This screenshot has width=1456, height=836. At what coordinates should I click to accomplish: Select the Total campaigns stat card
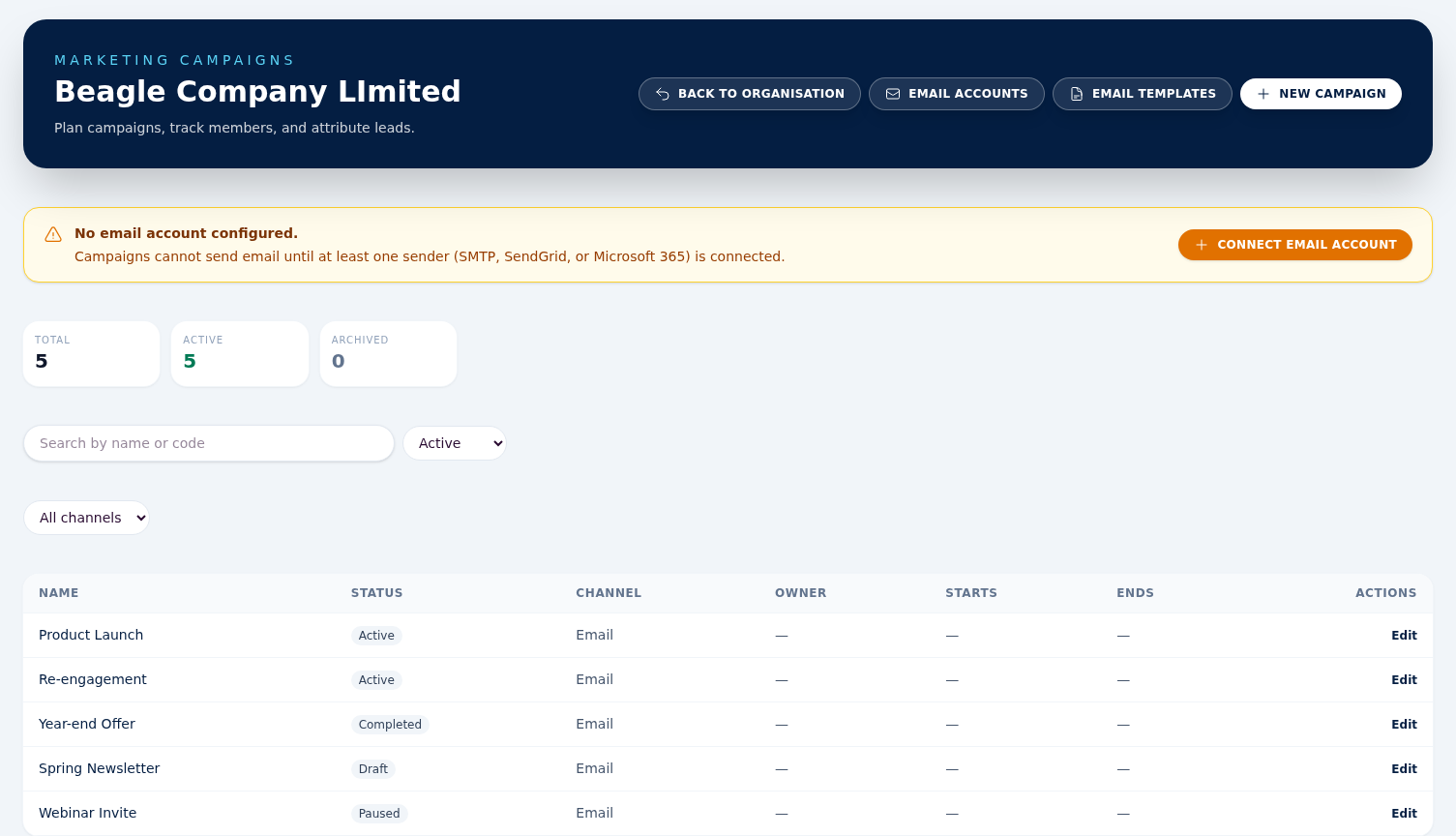click(x=92, y=354)
